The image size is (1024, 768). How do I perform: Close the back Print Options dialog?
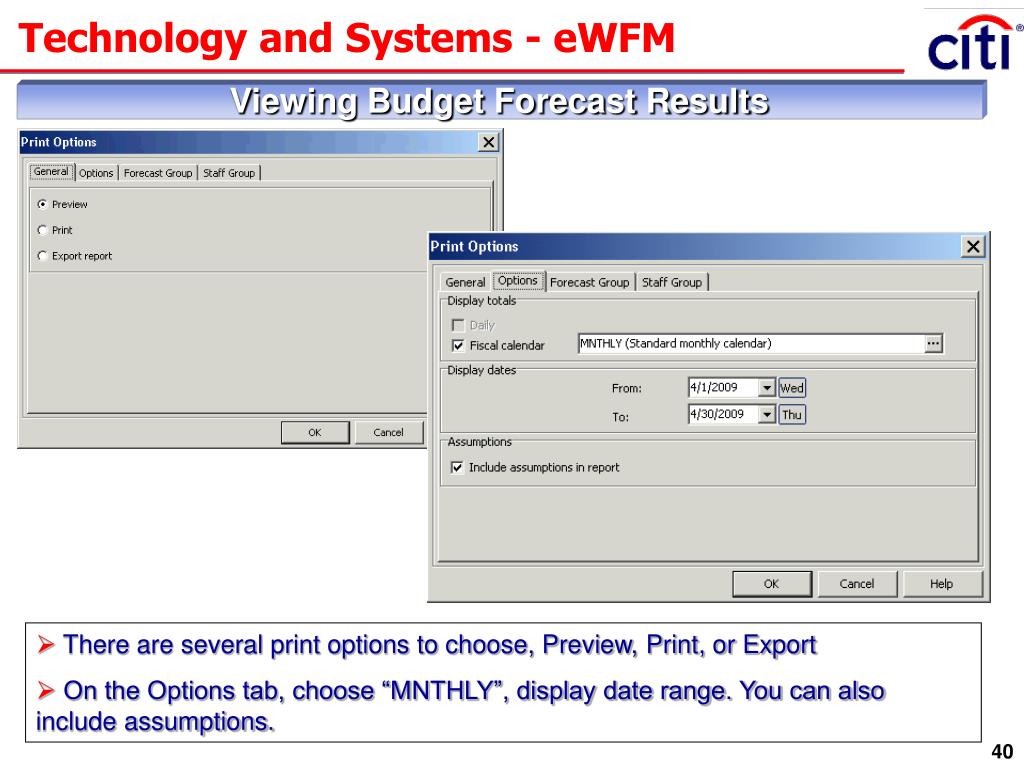coord(488,142)
